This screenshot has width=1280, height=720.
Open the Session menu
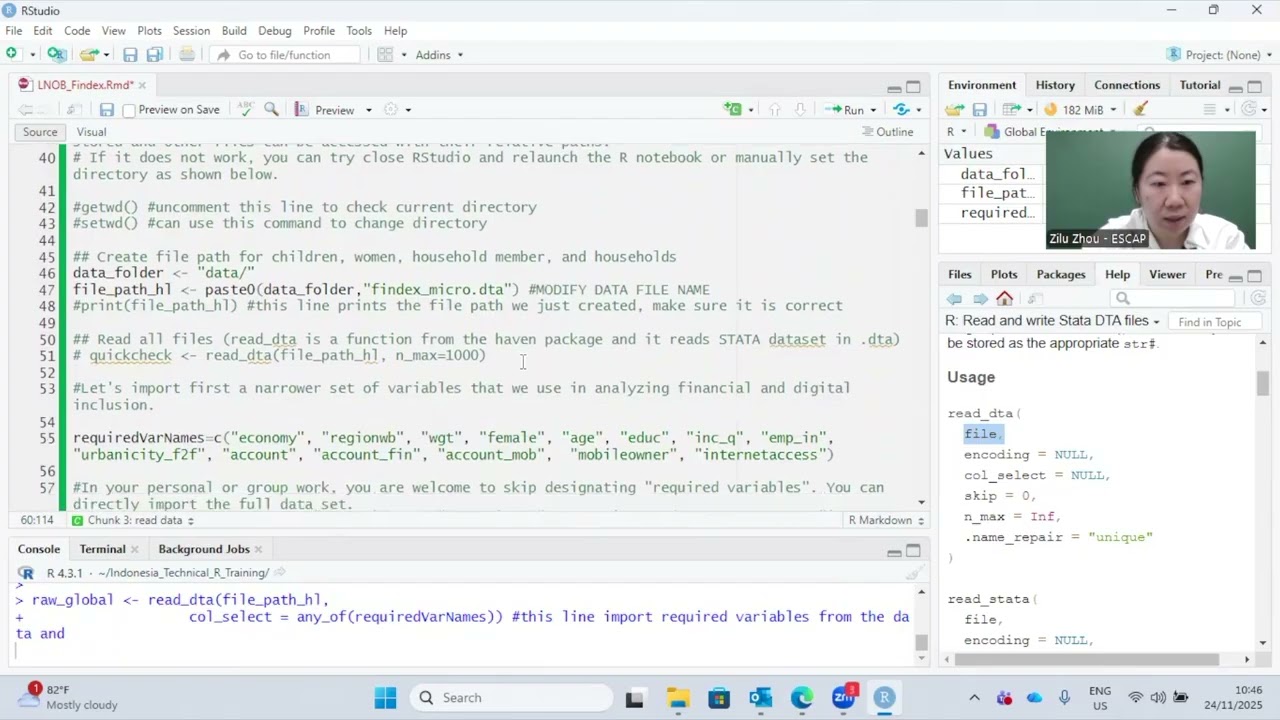[191, 31]
